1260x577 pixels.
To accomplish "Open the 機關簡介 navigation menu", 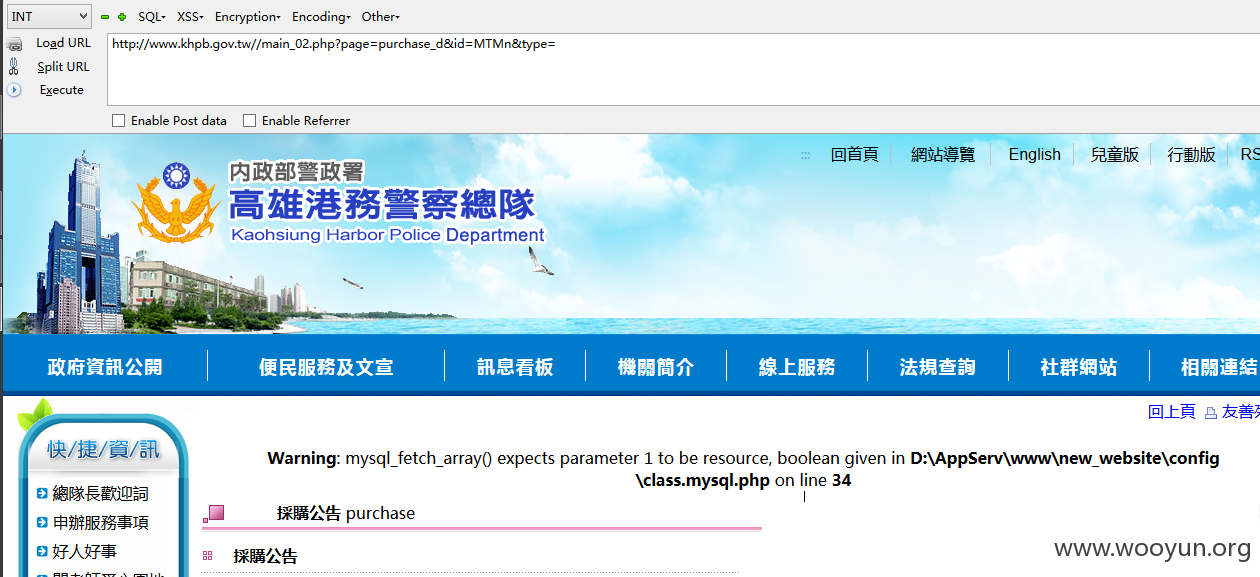I will point(656,367).
